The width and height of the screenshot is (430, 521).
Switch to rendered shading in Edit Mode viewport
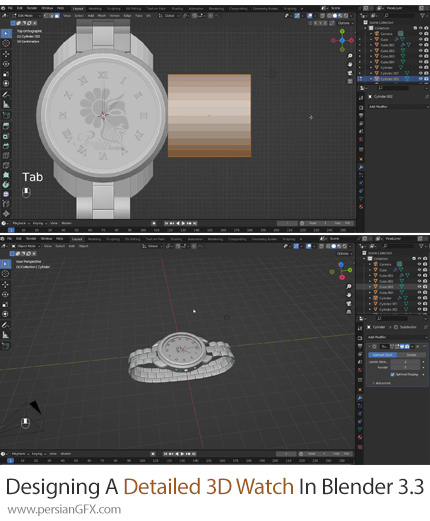pyautogui.click(x=346, y=15)
